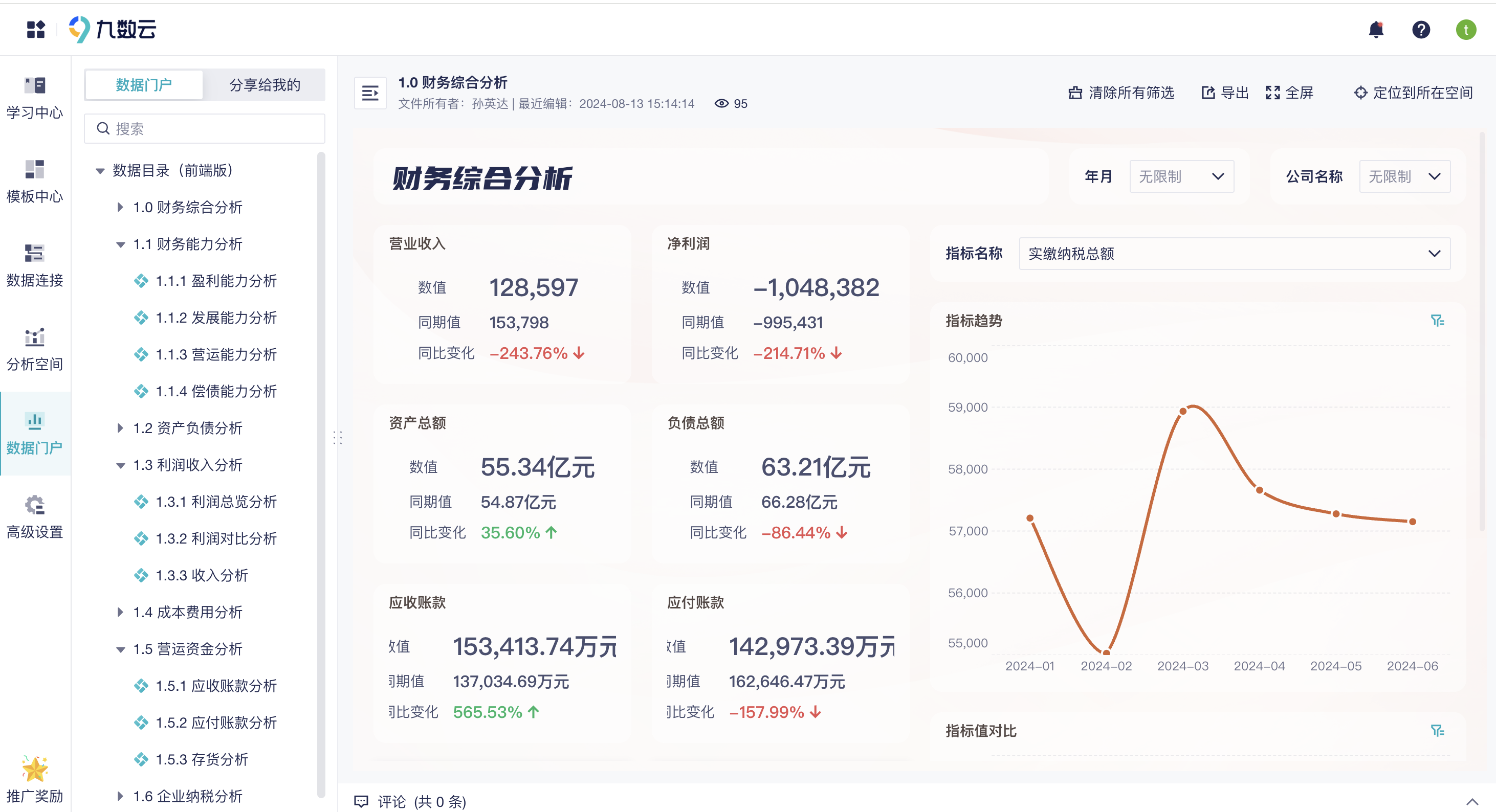Switch to the 分享给我的 tab
This screenshot has width=1496, height=812.
(x=264, y=85)
